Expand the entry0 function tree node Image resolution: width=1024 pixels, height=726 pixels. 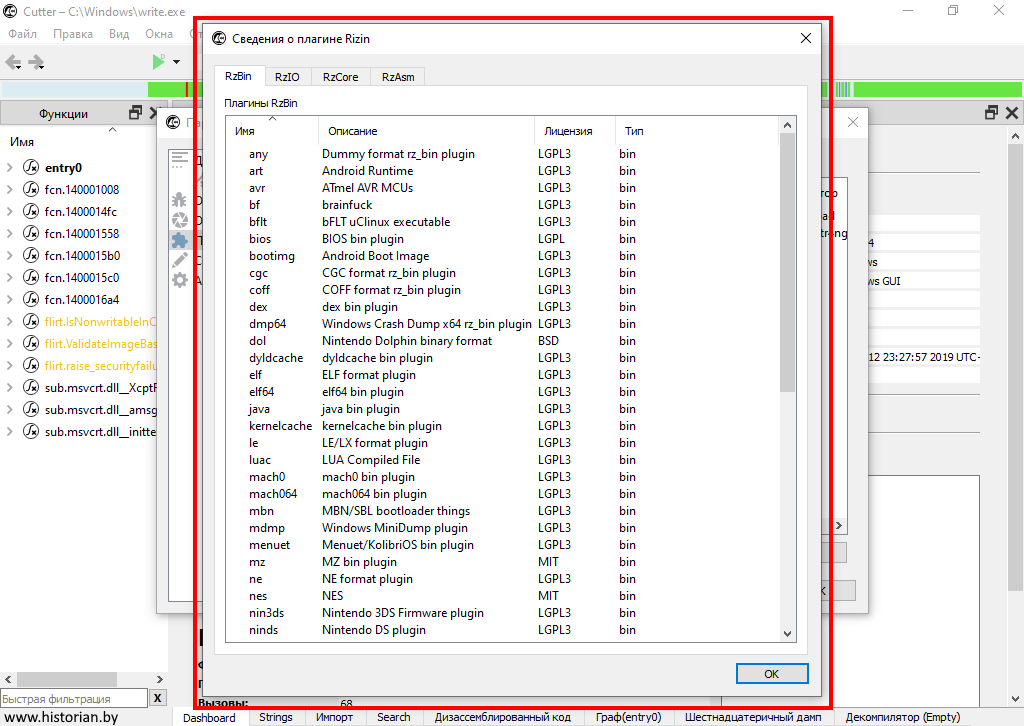tap(10, 168)
